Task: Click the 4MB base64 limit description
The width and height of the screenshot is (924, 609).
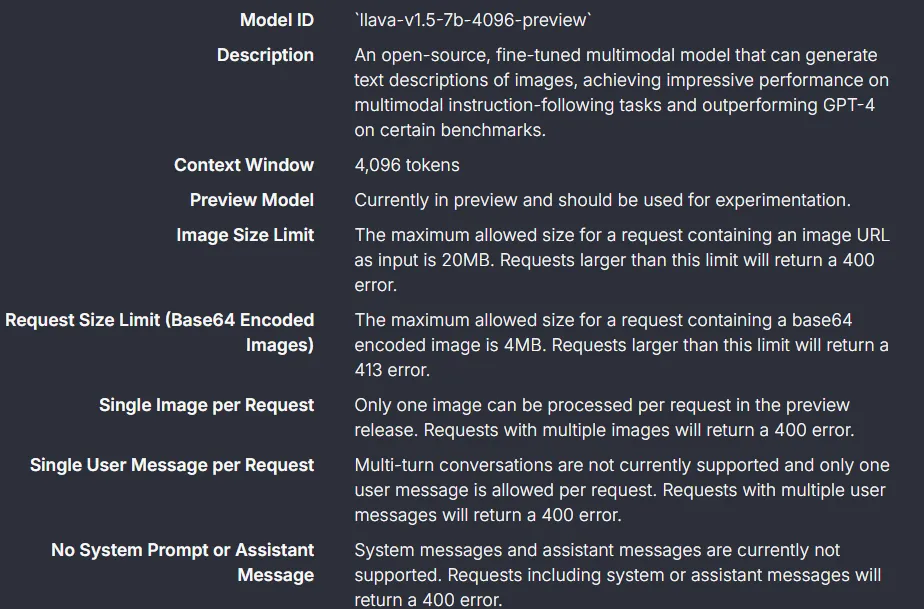Action: coord(621,345)
